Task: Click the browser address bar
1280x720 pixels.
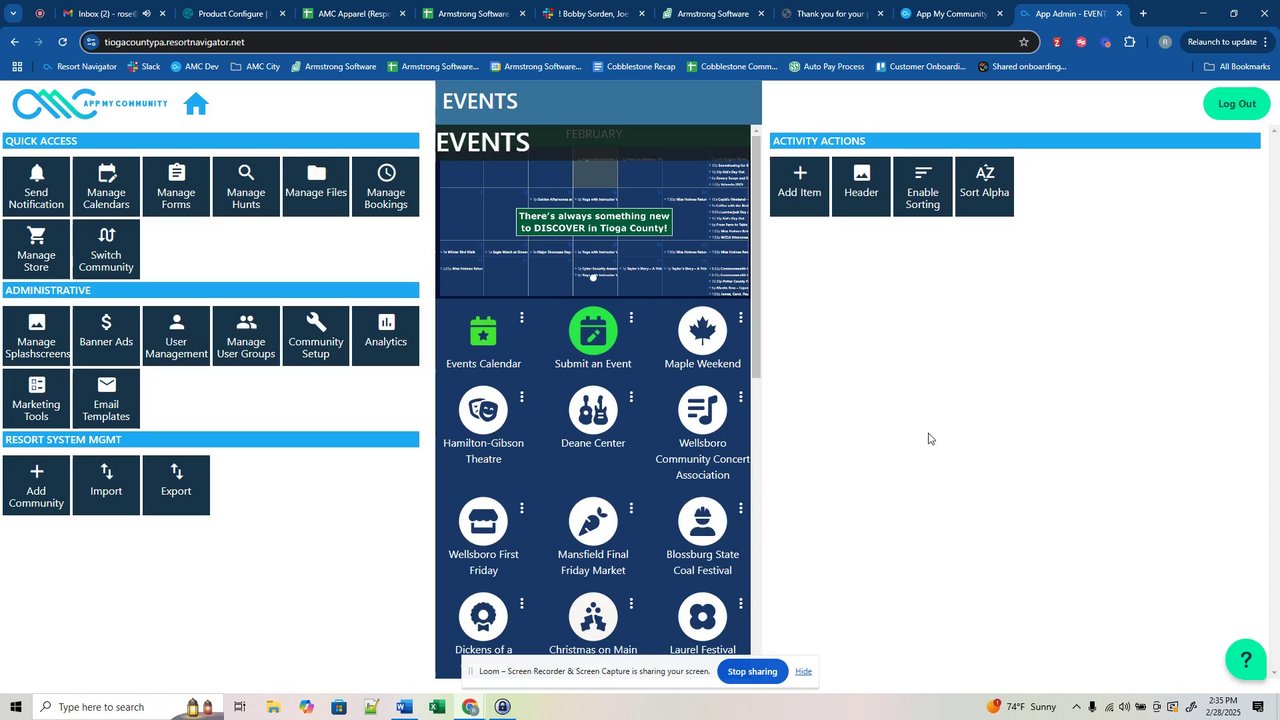Action: (560, 42)
